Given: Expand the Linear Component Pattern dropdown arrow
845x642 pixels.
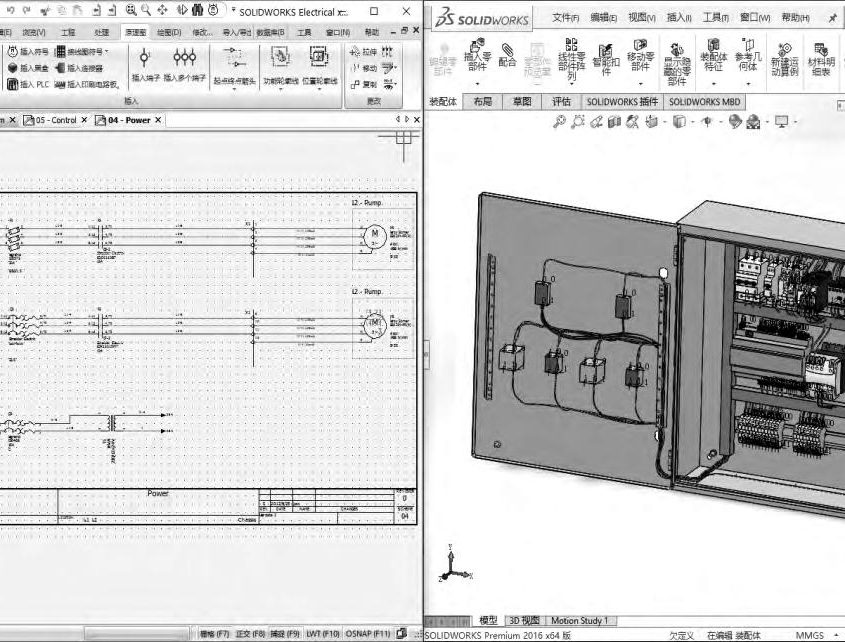Looking at the screenshot, I should (572, 84).
